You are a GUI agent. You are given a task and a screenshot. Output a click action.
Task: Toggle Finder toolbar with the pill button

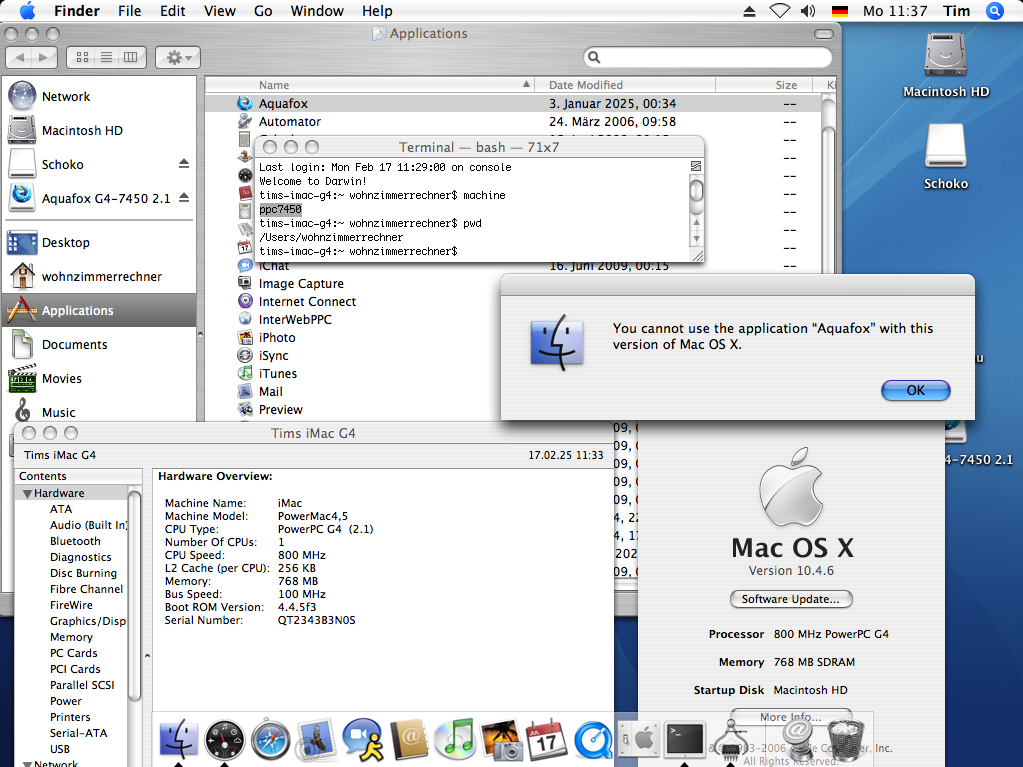click(x=824, y=34)
